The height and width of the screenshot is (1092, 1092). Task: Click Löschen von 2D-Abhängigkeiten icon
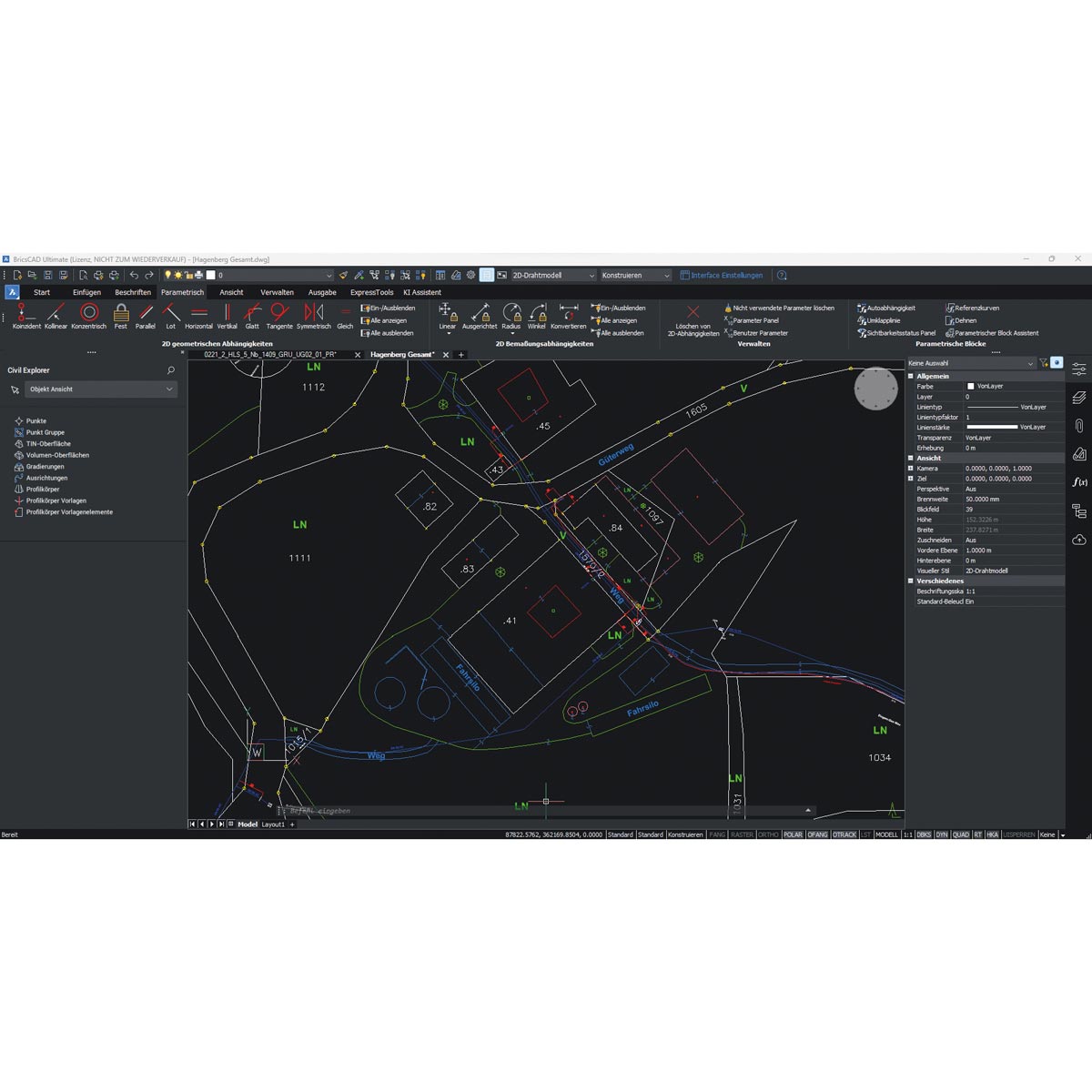(693, 315)
